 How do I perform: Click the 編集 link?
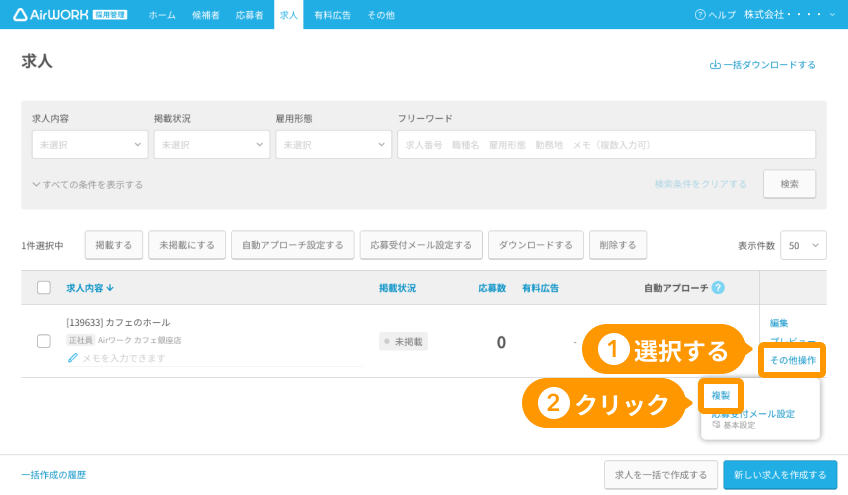point(779,323)
